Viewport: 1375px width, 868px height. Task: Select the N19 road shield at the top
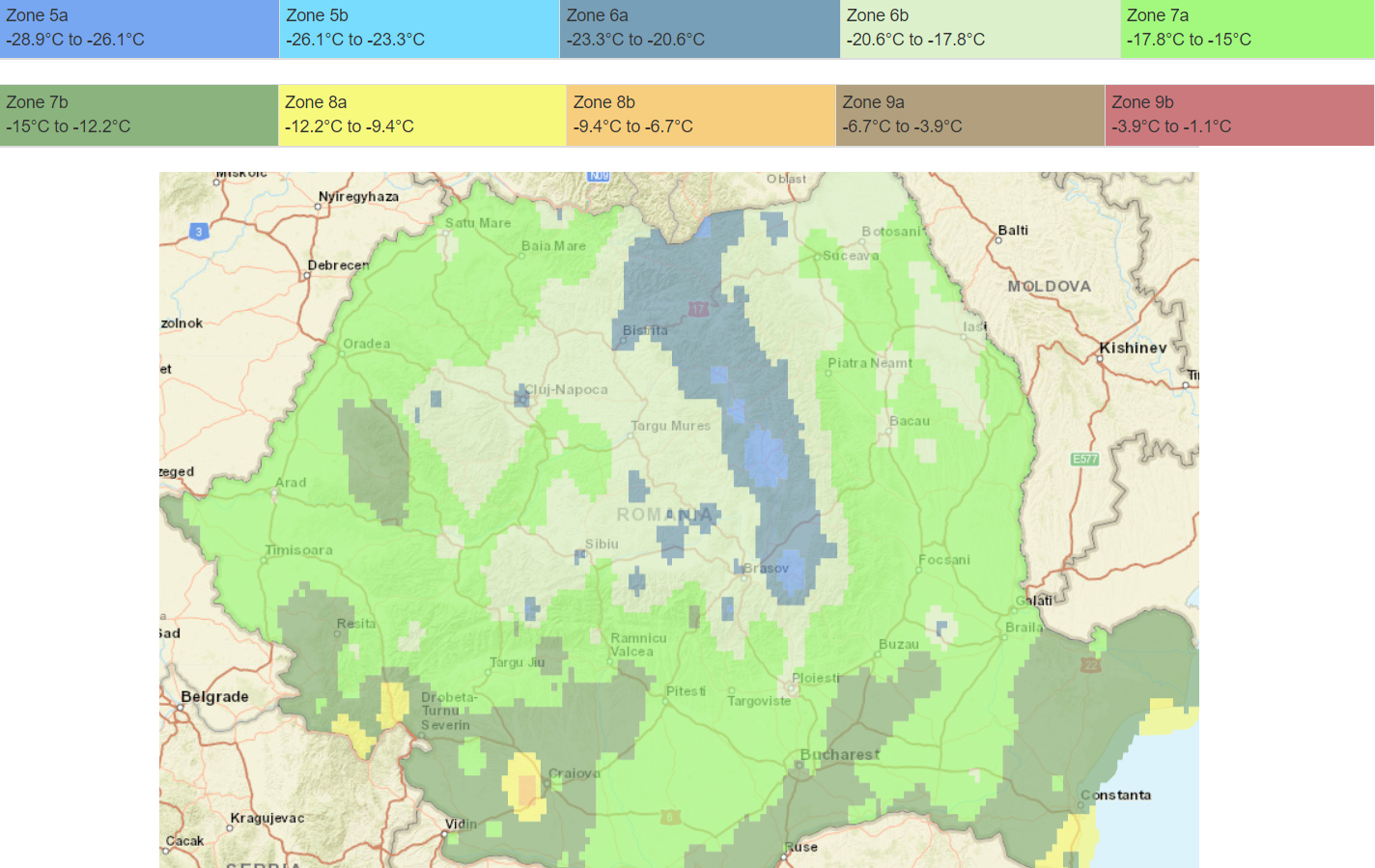pos(600,178)
